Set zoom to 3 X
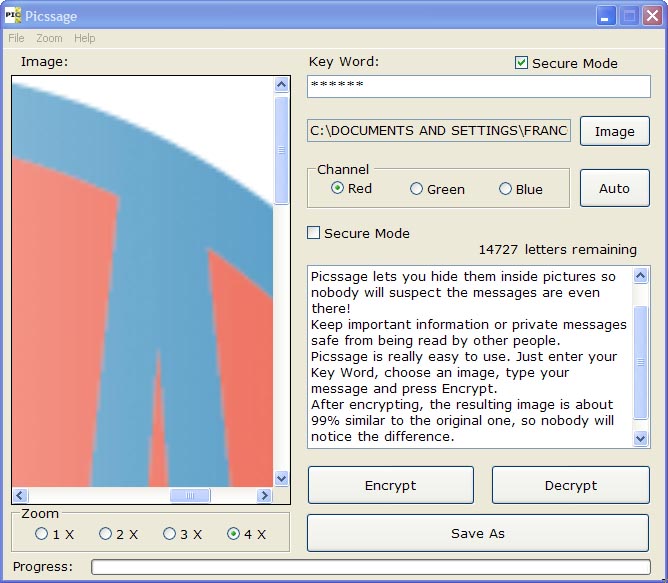This screenshot has height=583, width=668. (x=169, y=534)
